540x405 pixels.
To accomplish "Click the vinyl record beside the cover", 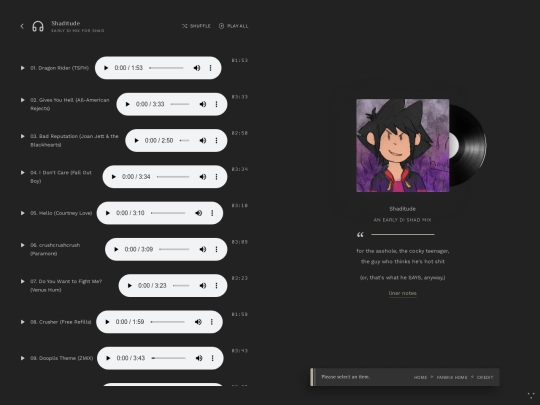I will [x=468, y=146].
